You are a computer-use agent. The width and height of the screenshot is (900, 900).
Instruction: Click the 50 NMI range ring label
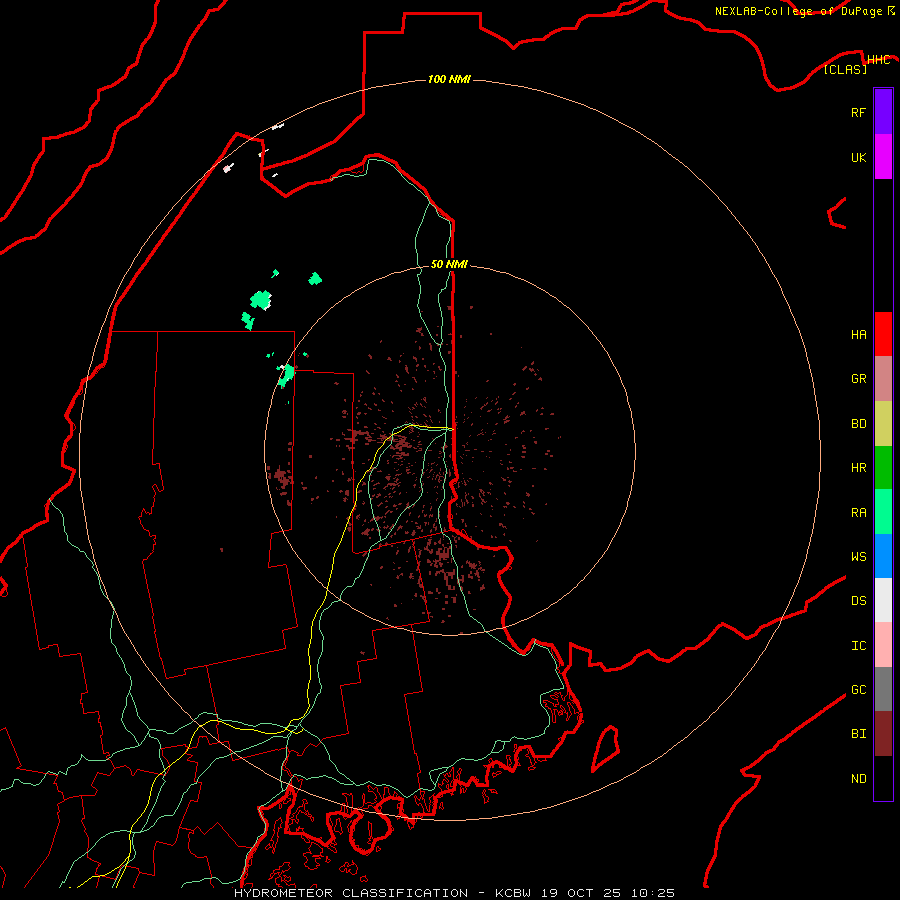pyautogui.click(x=449, y=264)
